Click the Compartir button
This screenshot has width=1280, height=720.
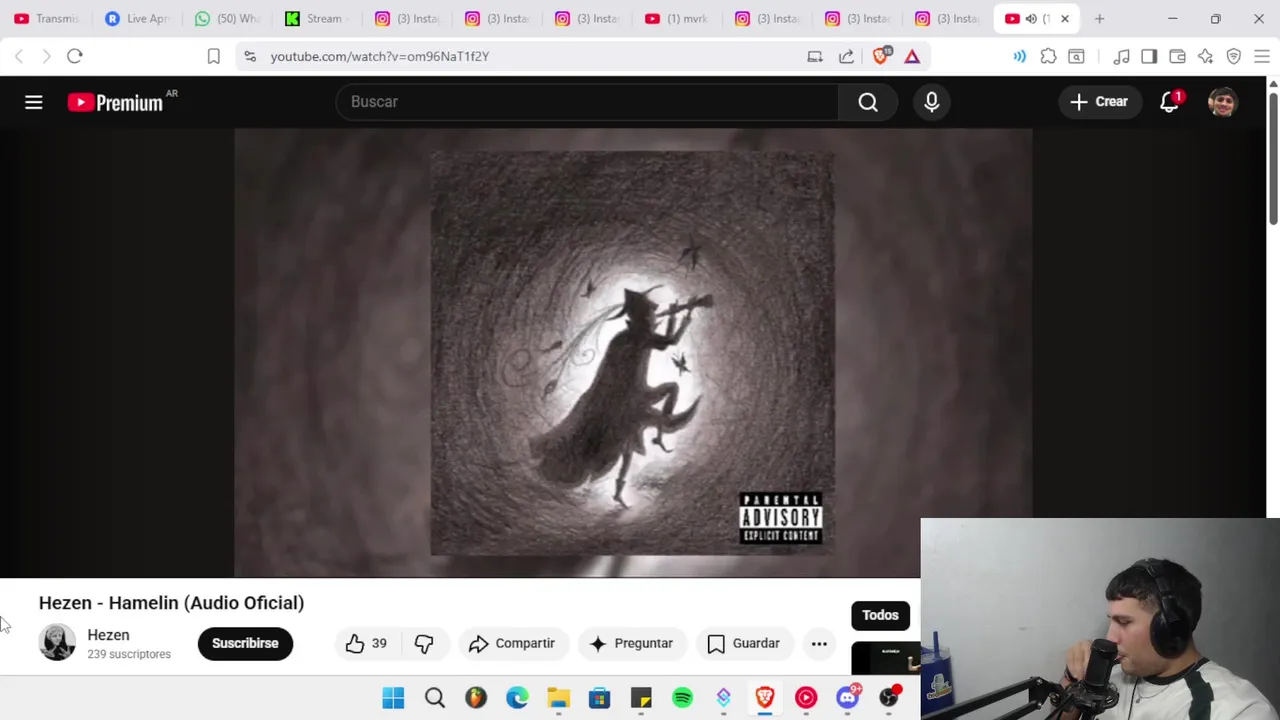511,643
